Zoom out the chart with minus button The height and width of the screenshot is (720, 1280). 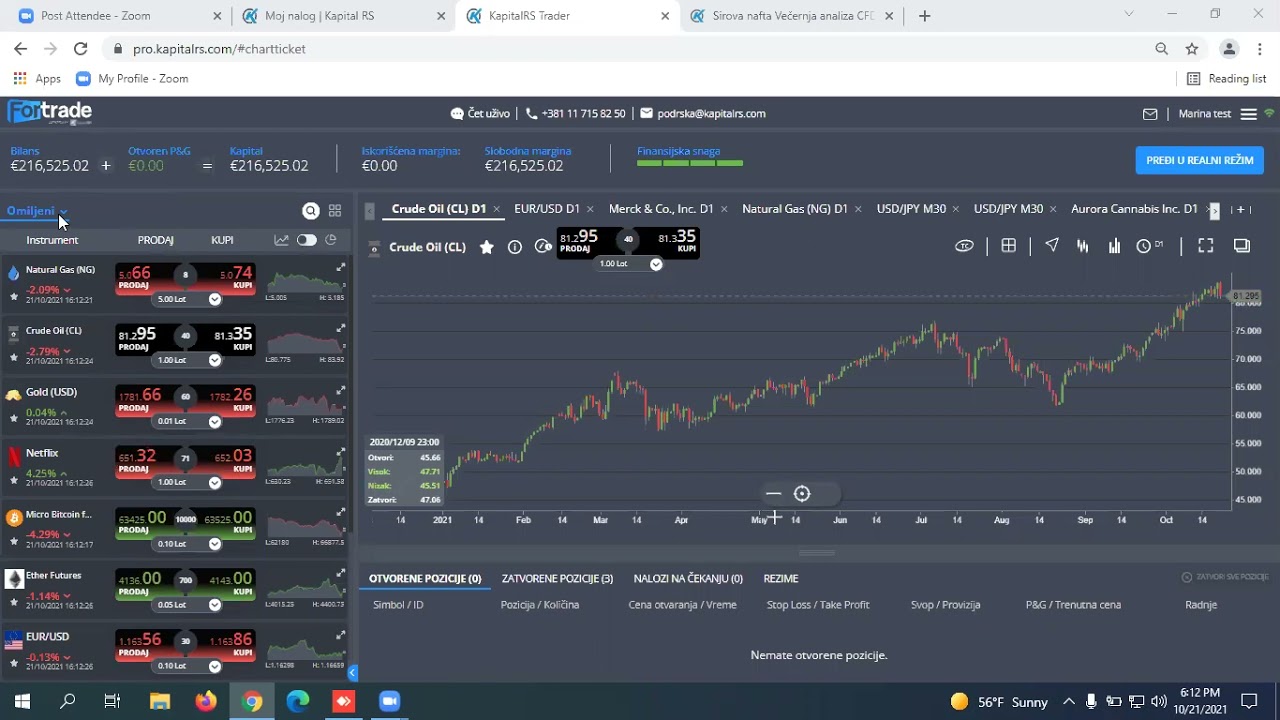tap(773, 494)
